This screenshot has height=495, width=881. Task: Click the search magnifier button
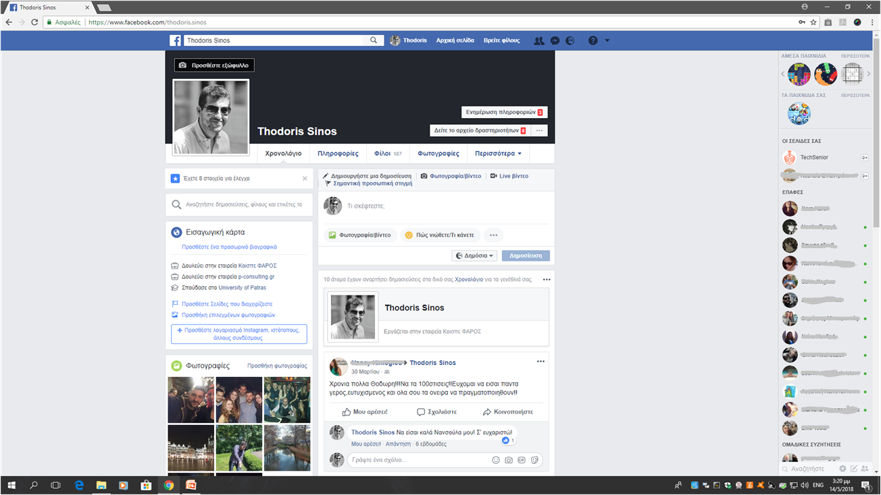(x=375, y=41)
